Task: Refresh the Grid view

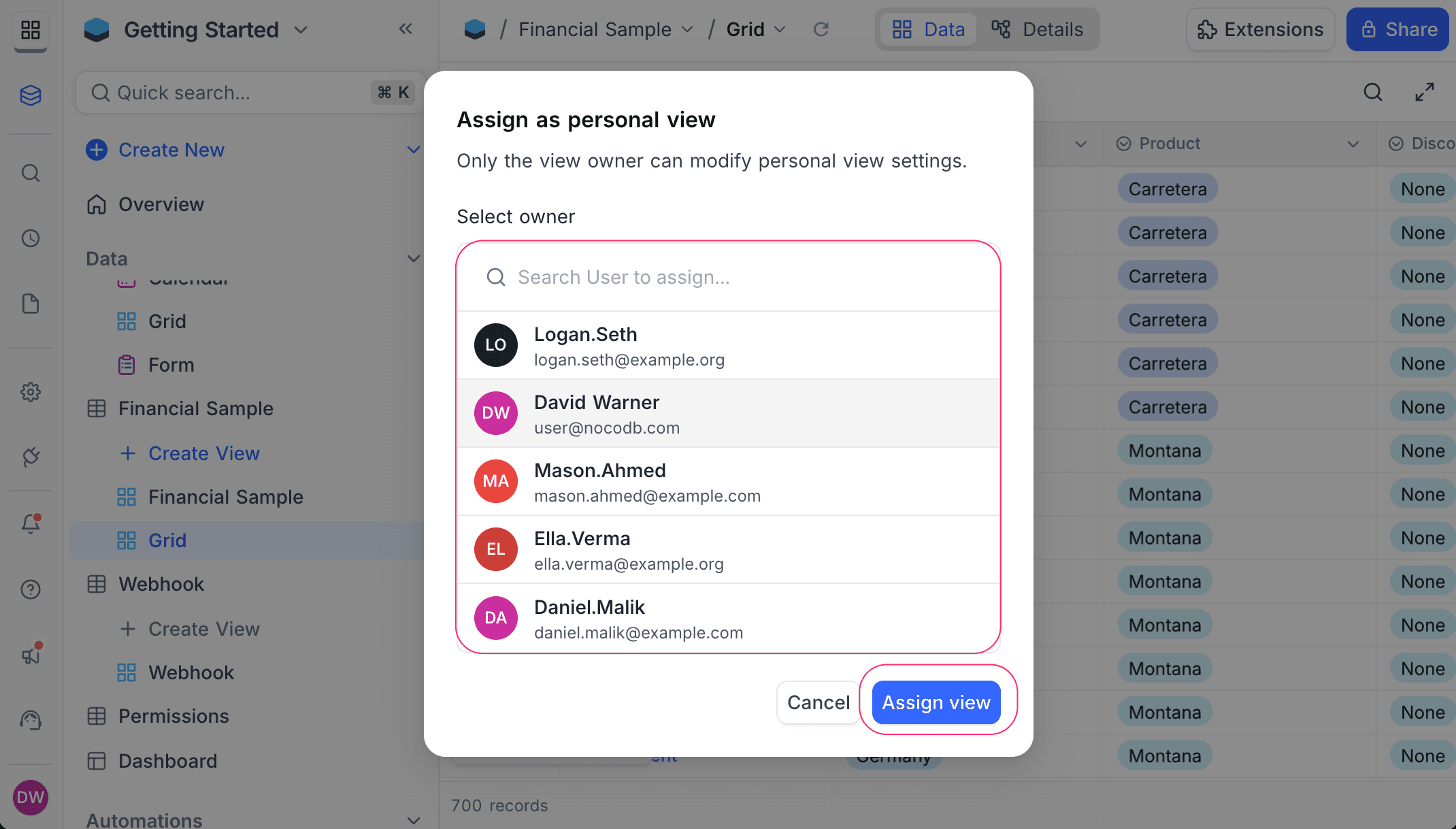Action: coord(821,29)
